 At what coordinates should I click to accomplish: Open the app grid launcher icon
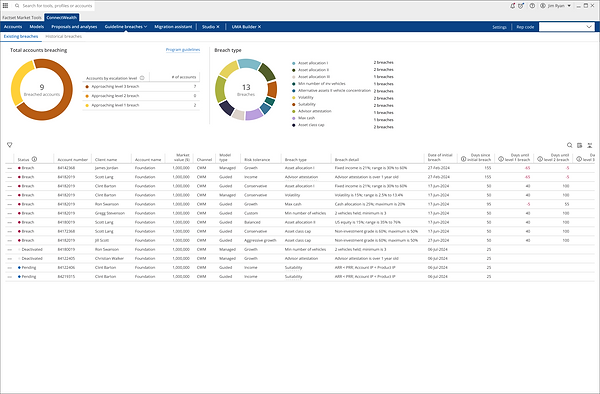click(5, 5)
